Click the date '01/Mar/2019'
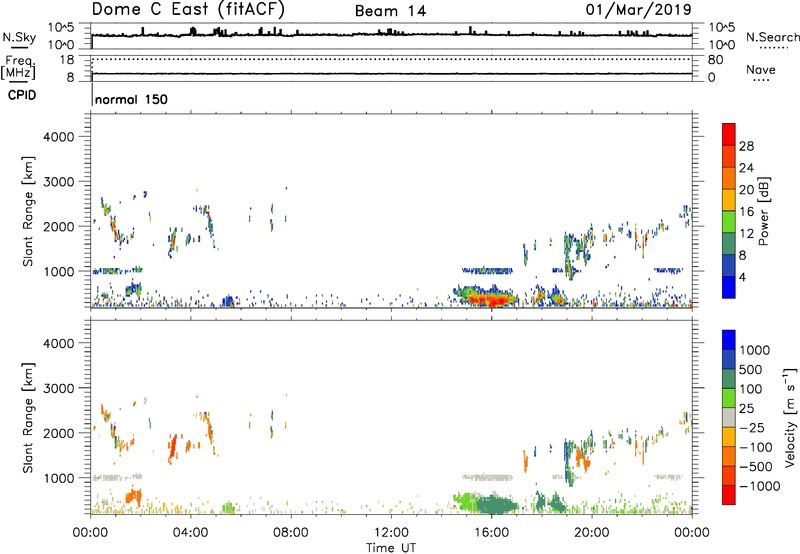The height and width of the screenshot is (554, 800). point(638,9)
